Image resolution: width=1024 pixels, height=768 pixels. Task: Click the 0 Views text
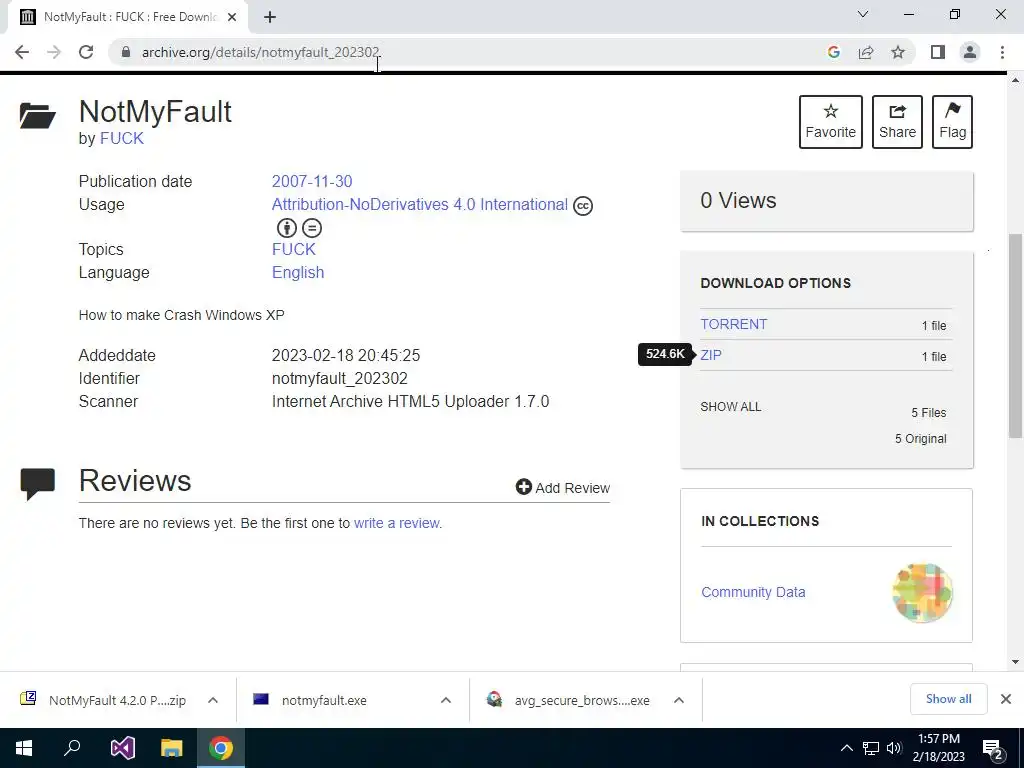click(738, 200)
